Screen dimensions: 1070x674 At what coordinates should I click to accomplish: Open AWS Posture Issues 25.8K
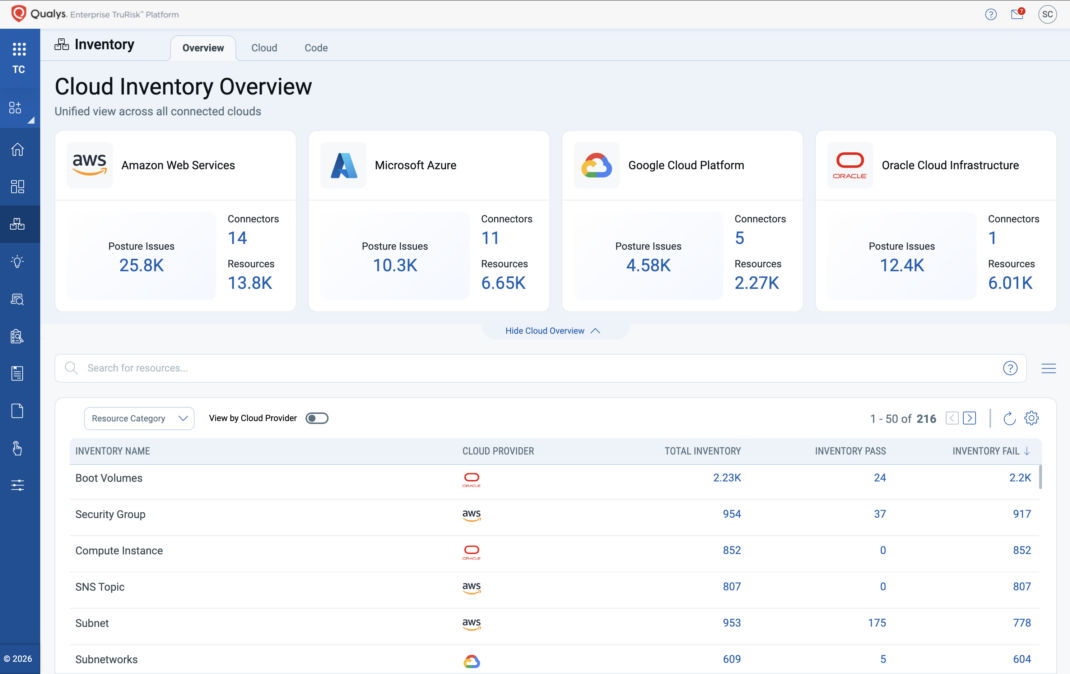[x=141, y=265]
